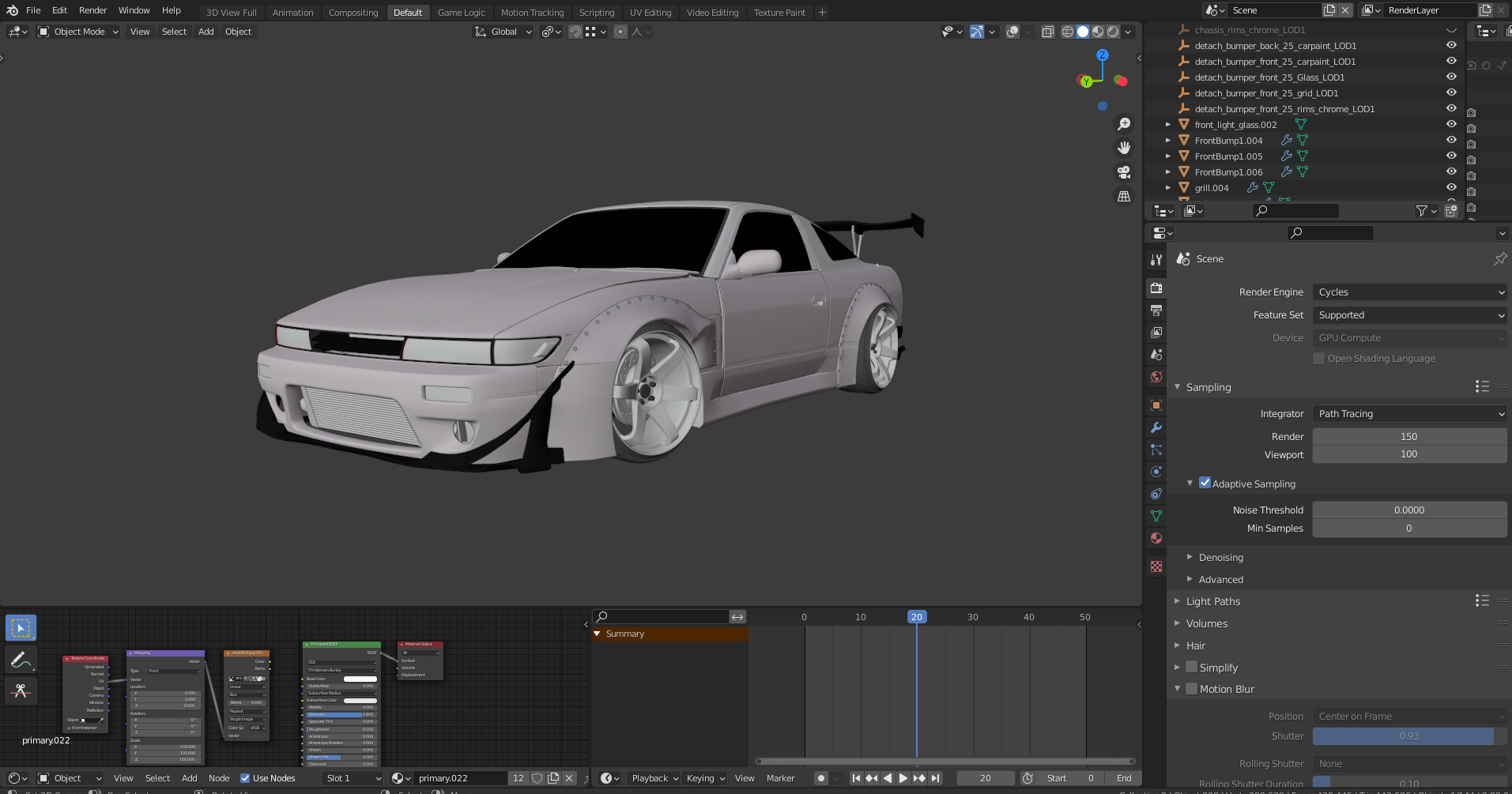1512x794 pixels.
Task: Click the outliner search field
Action: pos(1296,211)
